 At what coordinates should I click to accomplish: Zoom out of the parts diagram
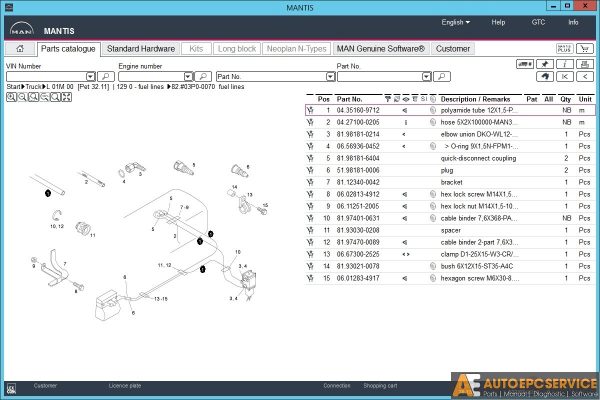pos(22,97)
